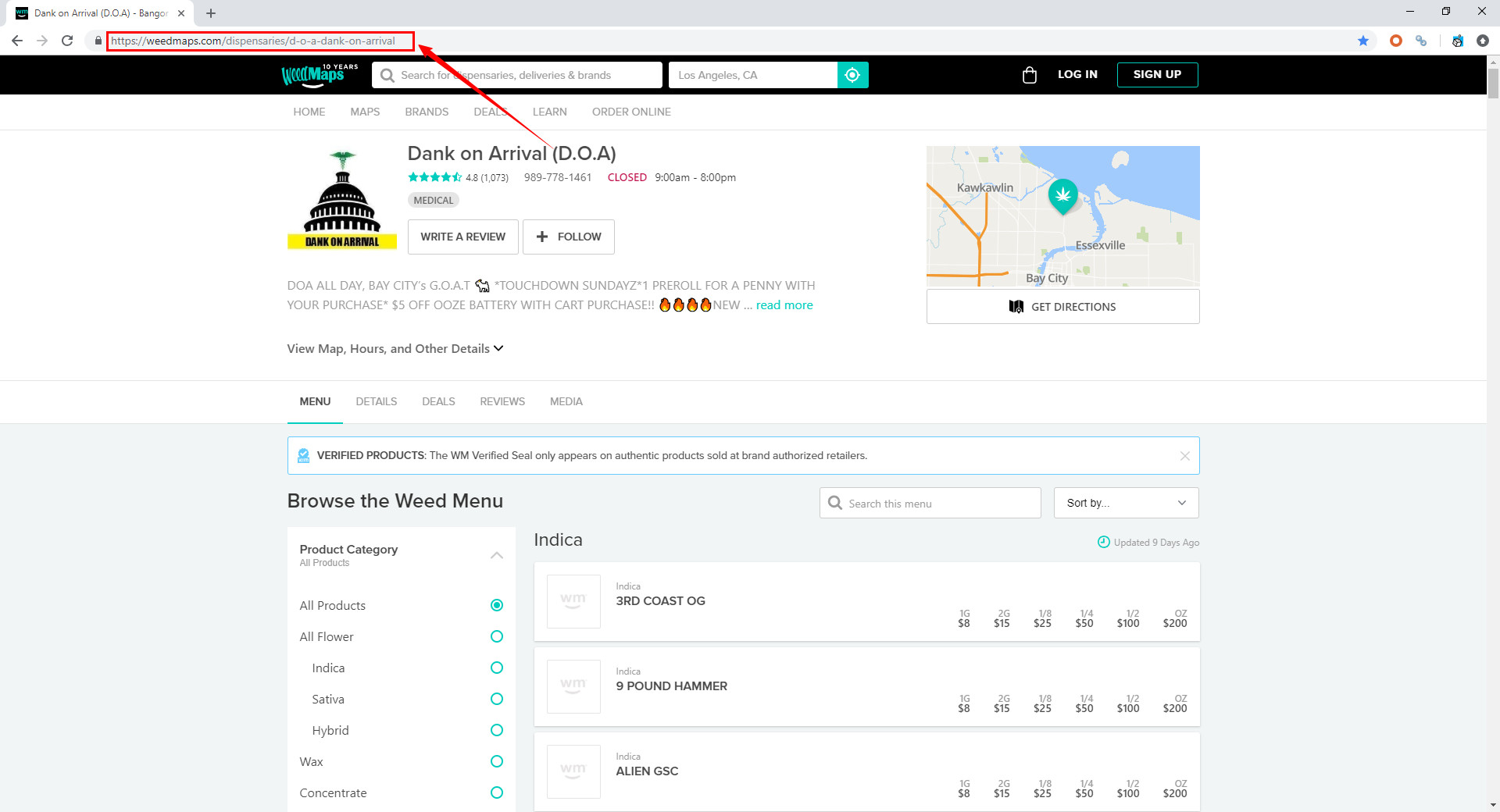Click the cannabis leaf map pin
The image size is (1500, 812).
1063,197
